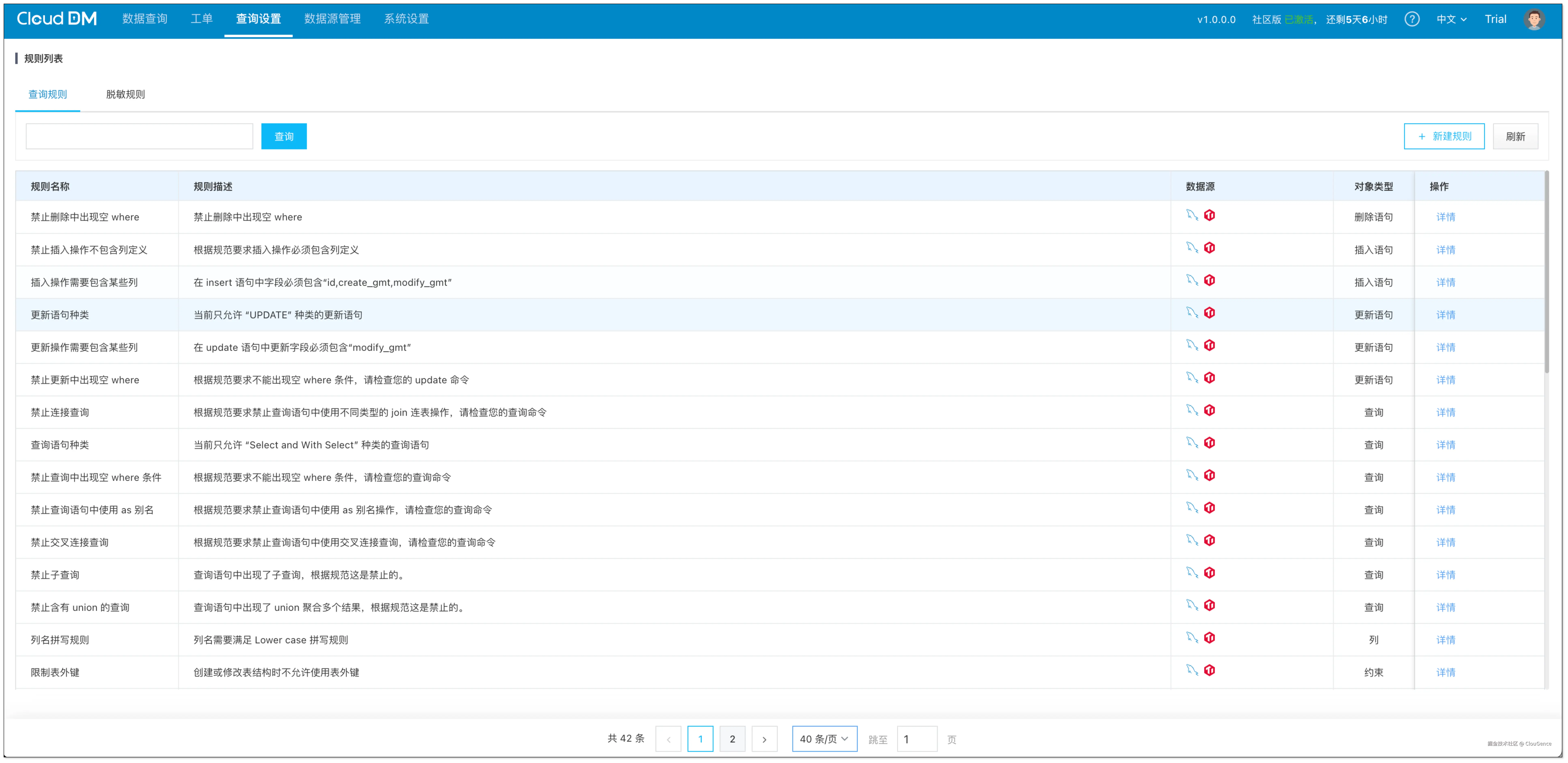Click the rule search input field

(139, 136)
